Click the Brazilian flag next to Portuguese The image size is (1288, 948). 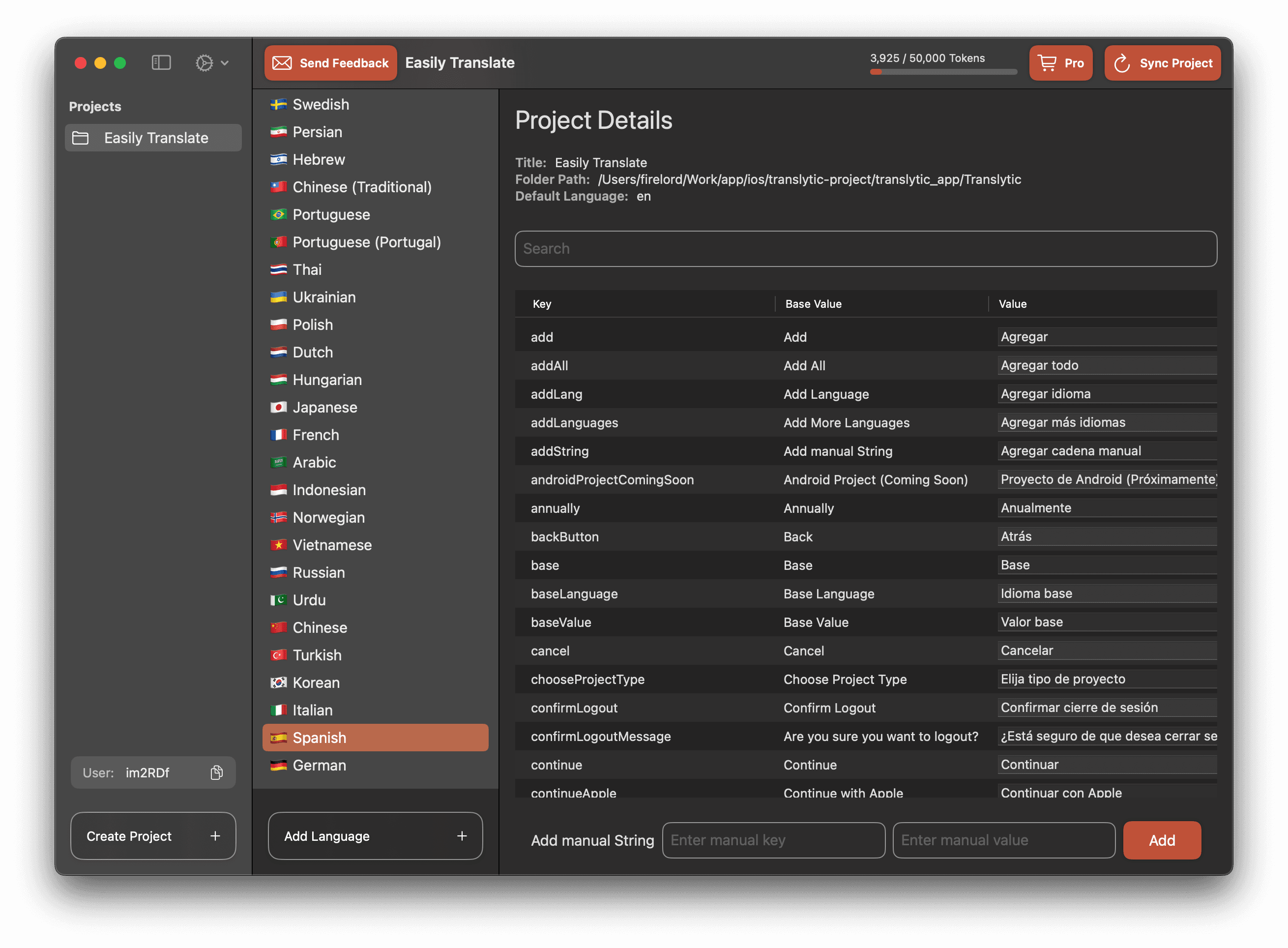pos(278,214)
